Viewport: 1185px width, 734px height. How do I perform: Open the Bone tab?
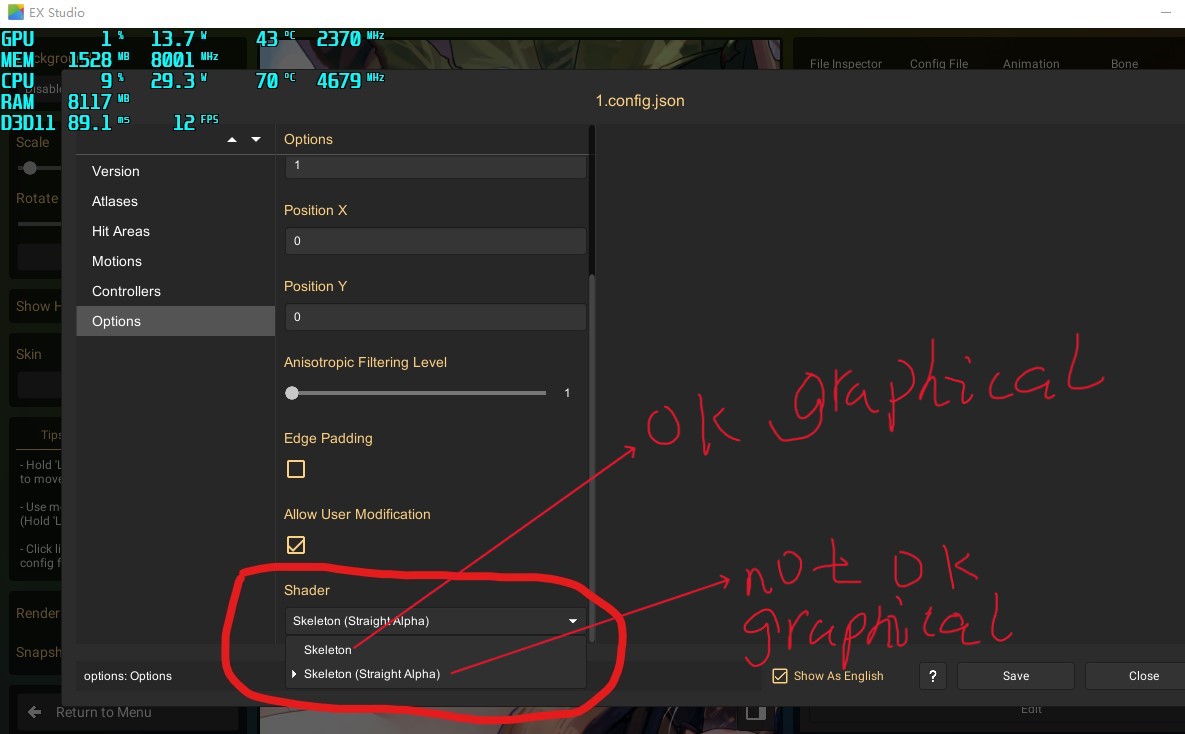[x=1125, y=64]
